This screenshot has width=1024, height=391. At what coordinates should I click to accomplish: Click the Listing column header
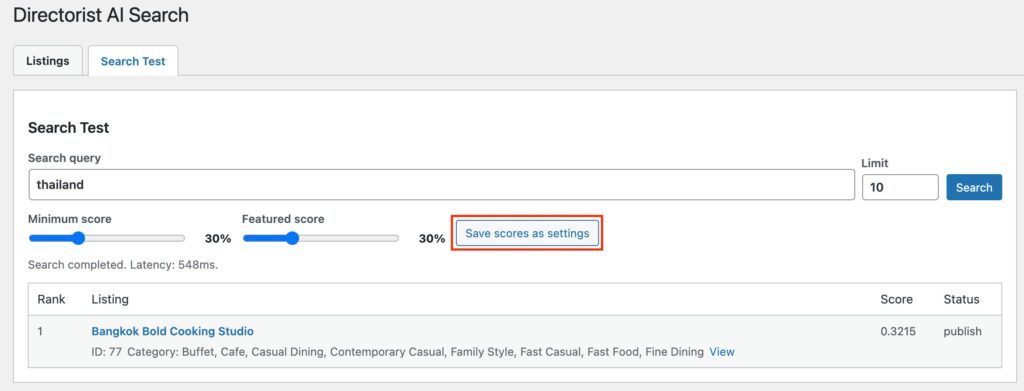click(x=110, y=300)
